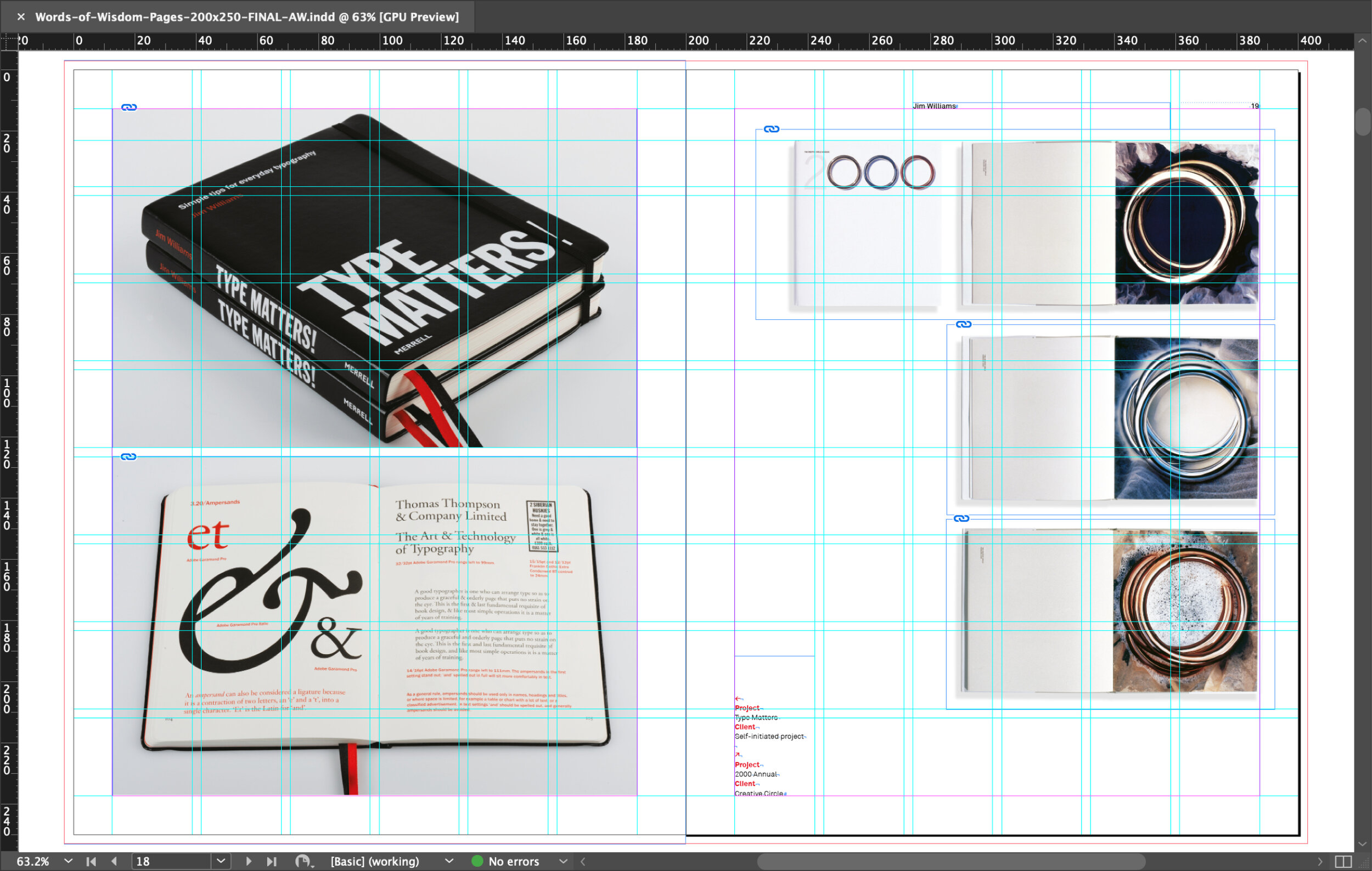
Task: Click link badge on Type Matters cover image
Action: (129, 108)
